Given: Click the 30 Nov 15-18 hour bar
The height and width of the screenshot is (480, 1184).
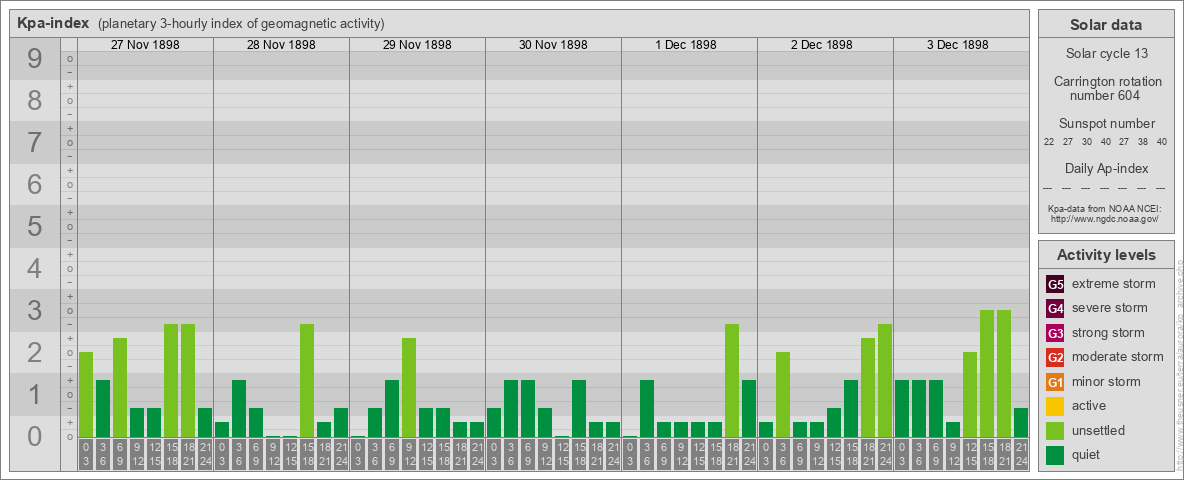Looking at the screenshot, I should pos(579,408).
